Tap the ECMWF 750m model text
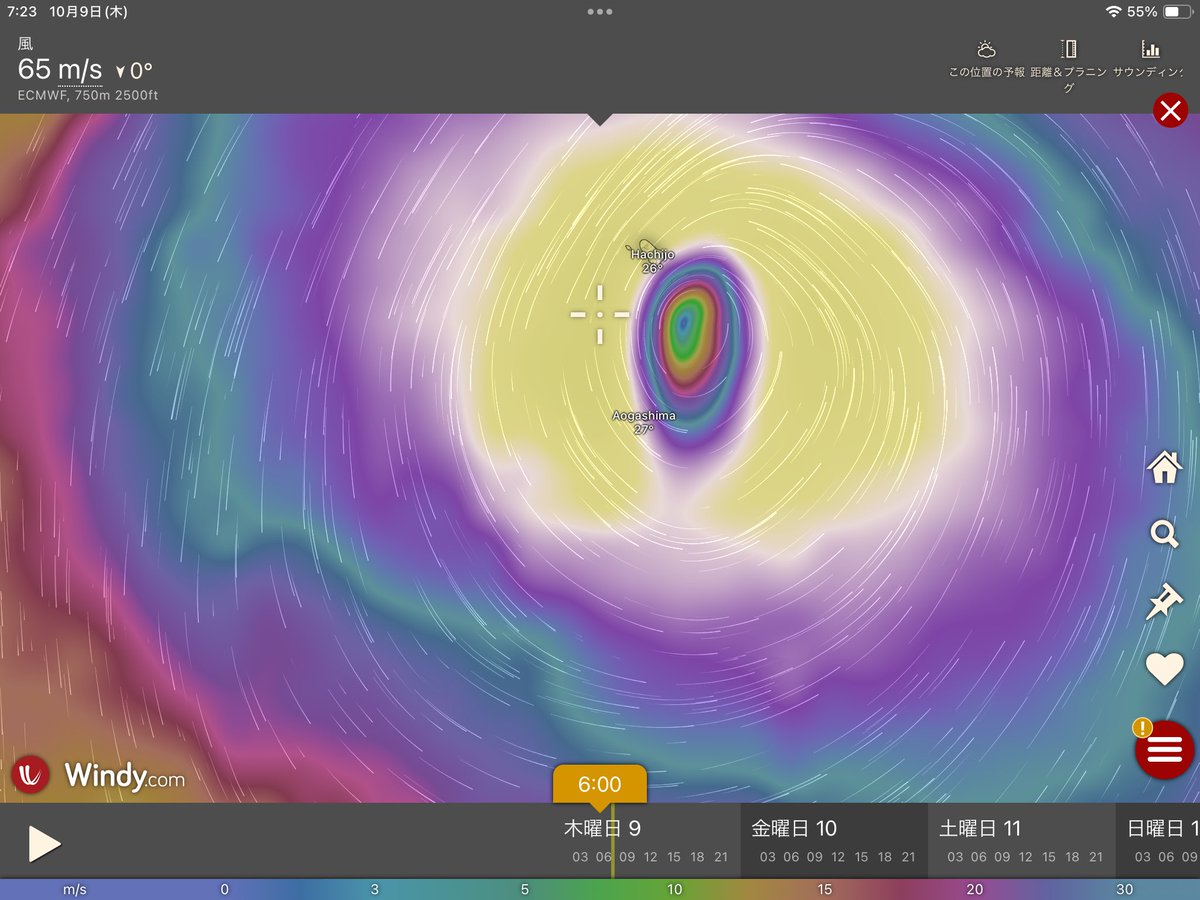 (x=88, y=96)
